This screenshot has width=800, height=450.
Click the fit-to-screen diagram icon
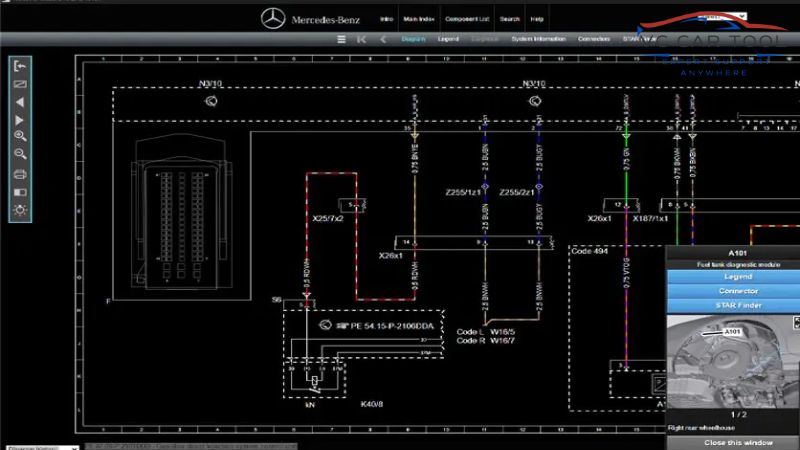[20, 84]
